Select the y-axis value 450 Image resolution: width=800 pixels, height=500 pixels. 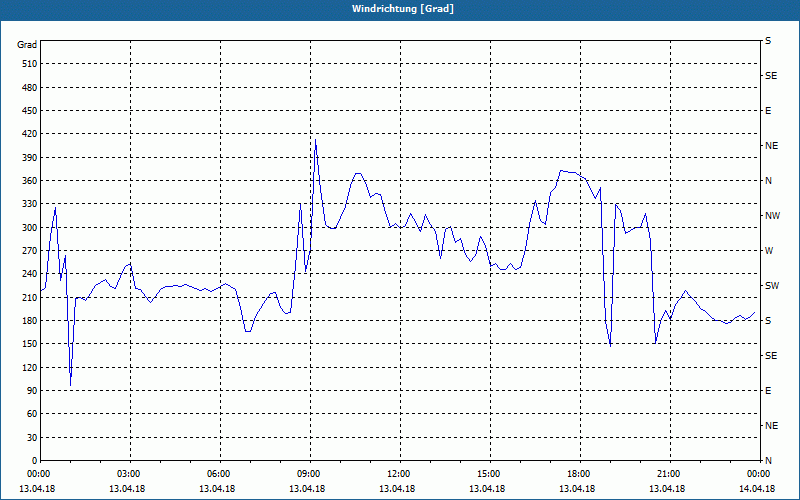coord(31,111)
